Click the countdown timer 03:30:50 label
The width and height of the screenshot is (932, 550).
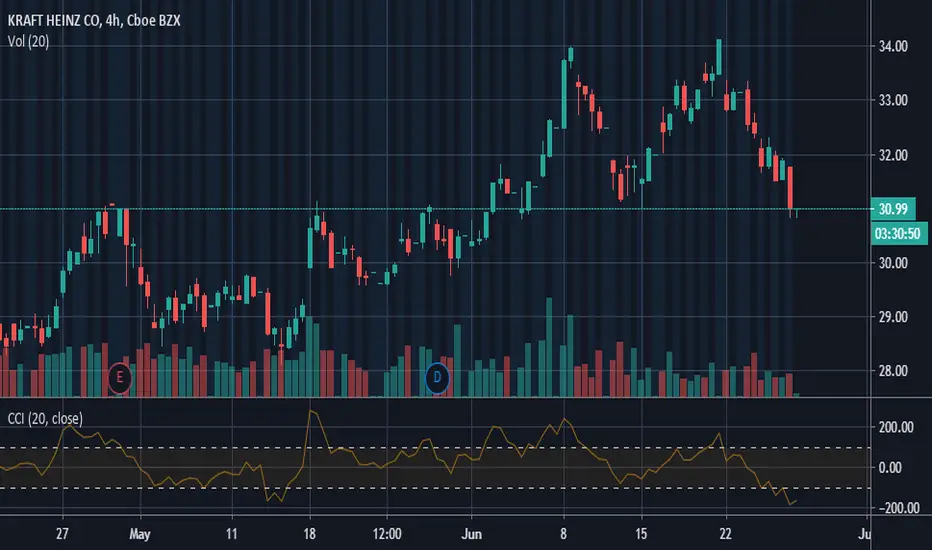[898, 234]
